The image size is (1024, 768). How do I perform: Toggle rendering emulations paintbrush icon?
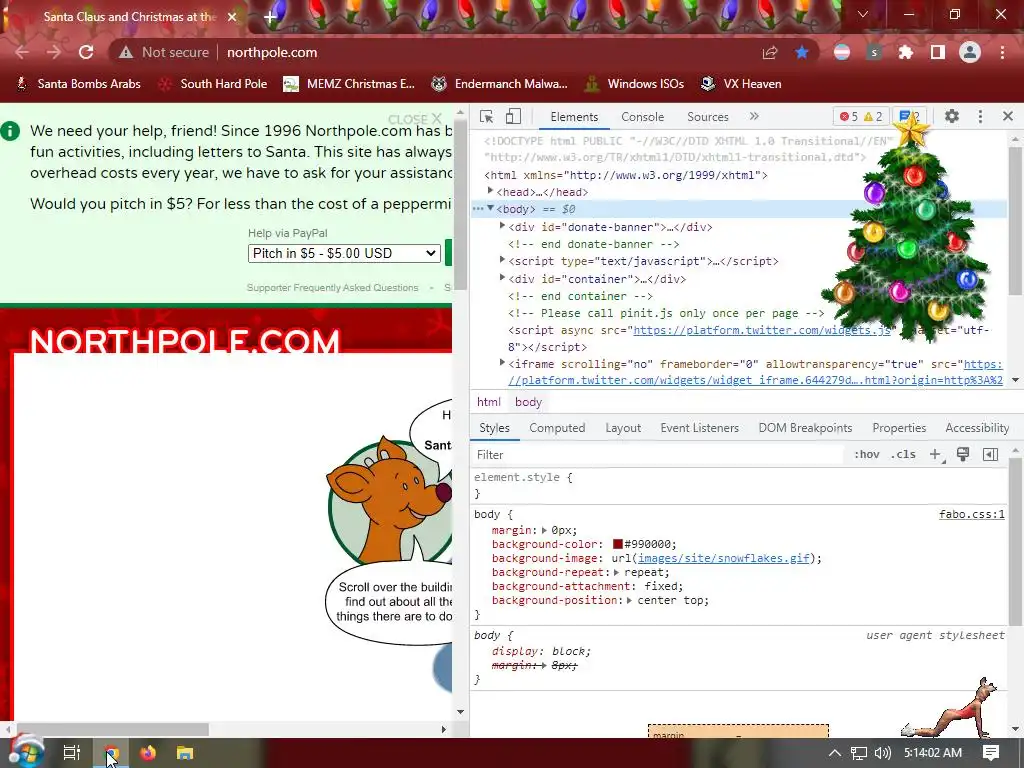pos(963,455)
